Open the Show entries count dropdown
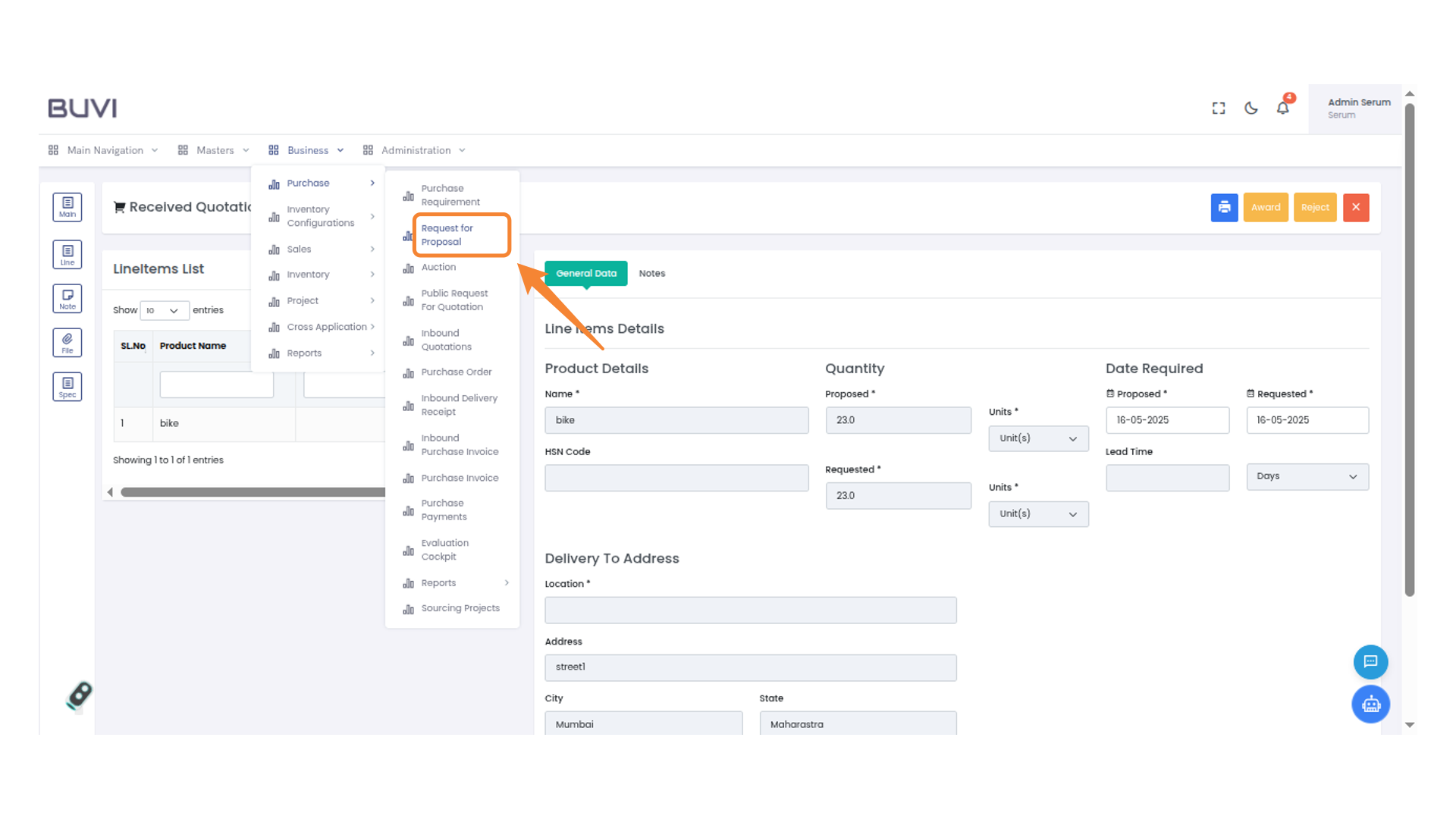 pos(164,310)
